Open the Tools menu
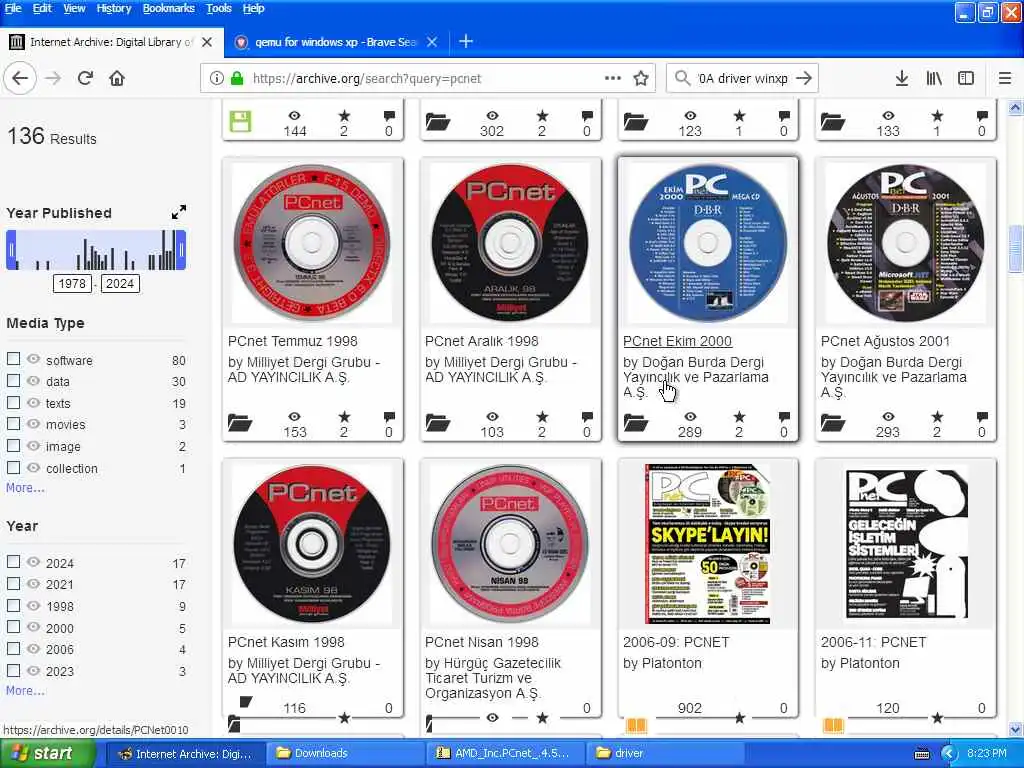 point(219,8)
